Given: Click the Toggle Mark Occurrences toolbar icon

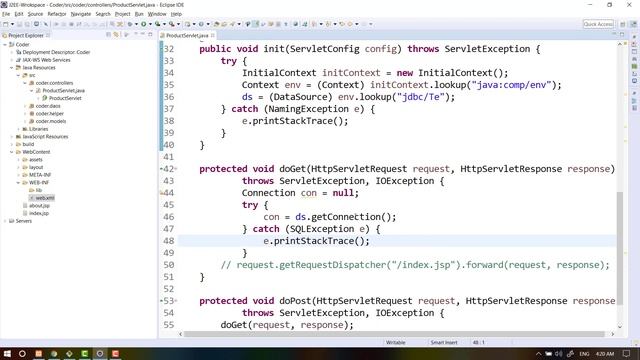Looking at the screenshot, I should [256, 24].
